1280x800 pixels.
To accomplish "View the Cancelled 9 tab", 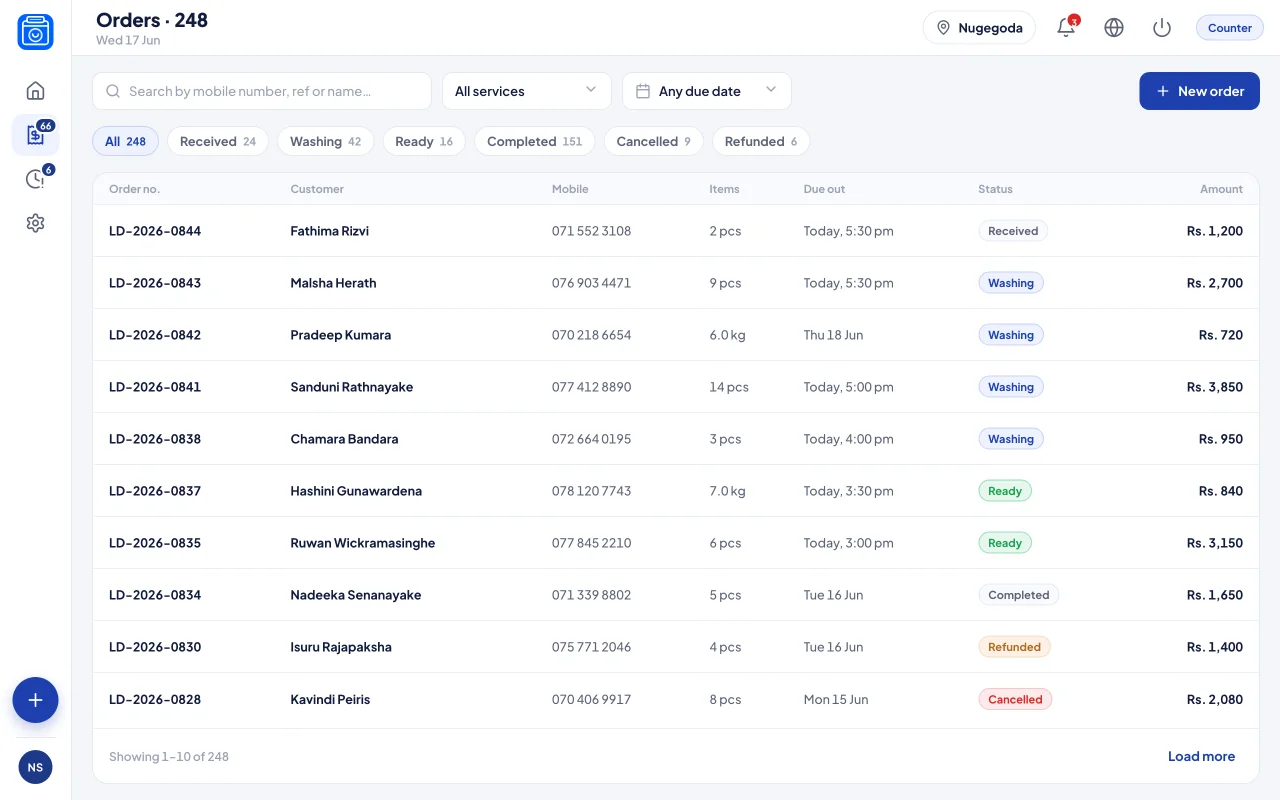I will click(653, 141).
